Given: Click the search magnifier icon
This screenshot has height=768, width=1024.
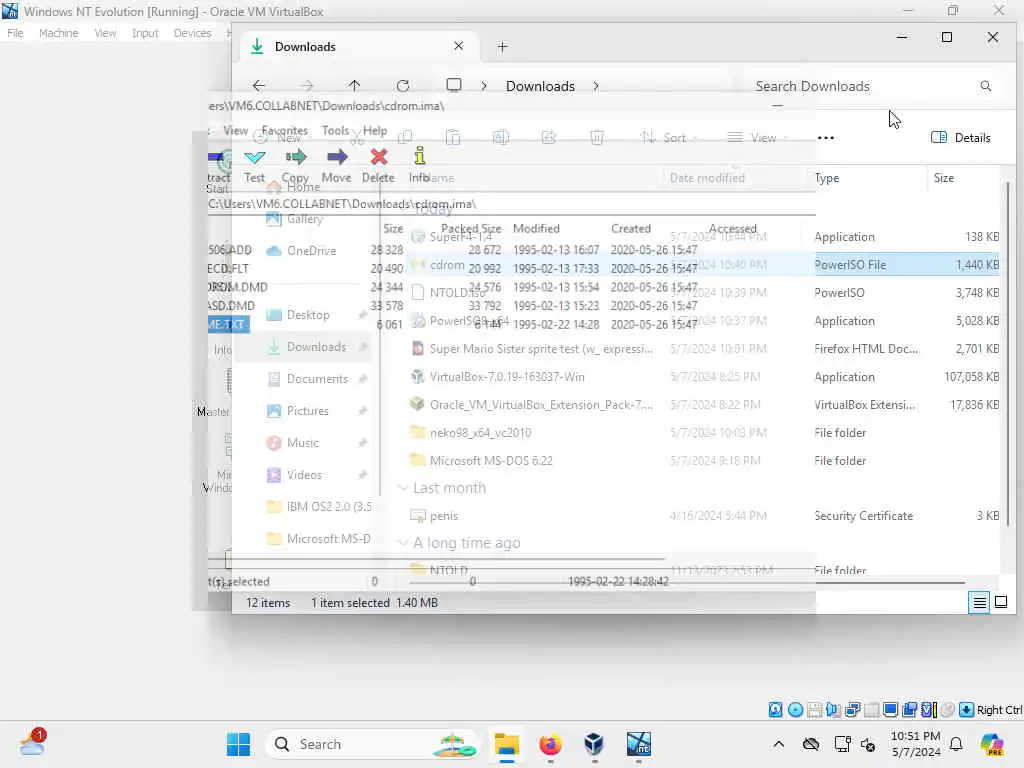Looking at the screenshot, I should pyautogui.click(x=985, y=86).
